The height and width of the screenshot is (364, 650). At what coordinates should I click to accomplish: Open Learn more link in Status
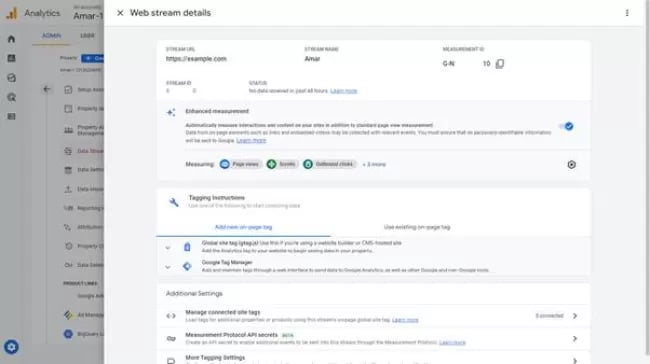(x=344, y=91)
